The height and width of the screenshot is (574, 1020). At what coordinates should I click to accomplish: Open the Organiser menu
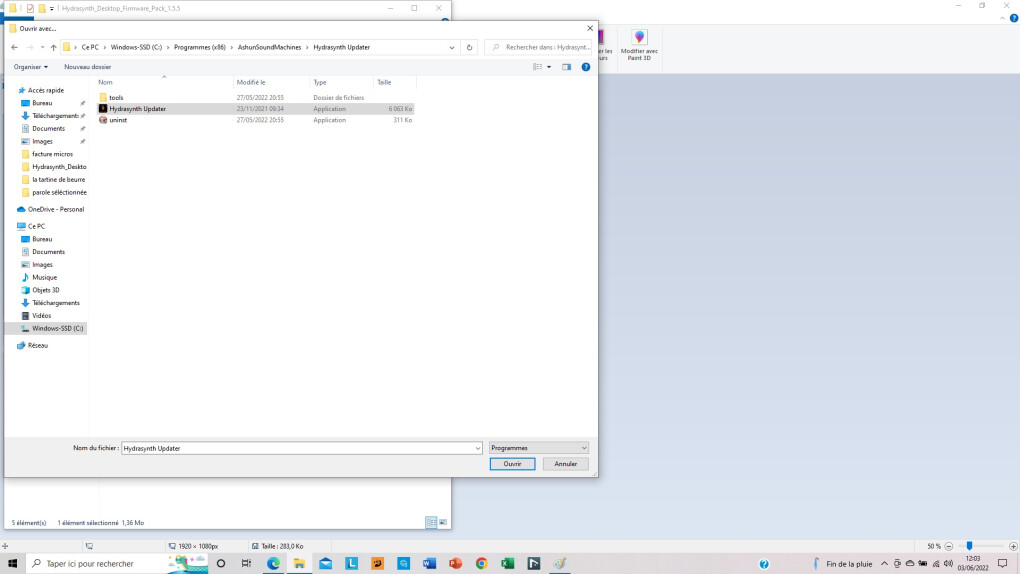(x=31, y=67)
